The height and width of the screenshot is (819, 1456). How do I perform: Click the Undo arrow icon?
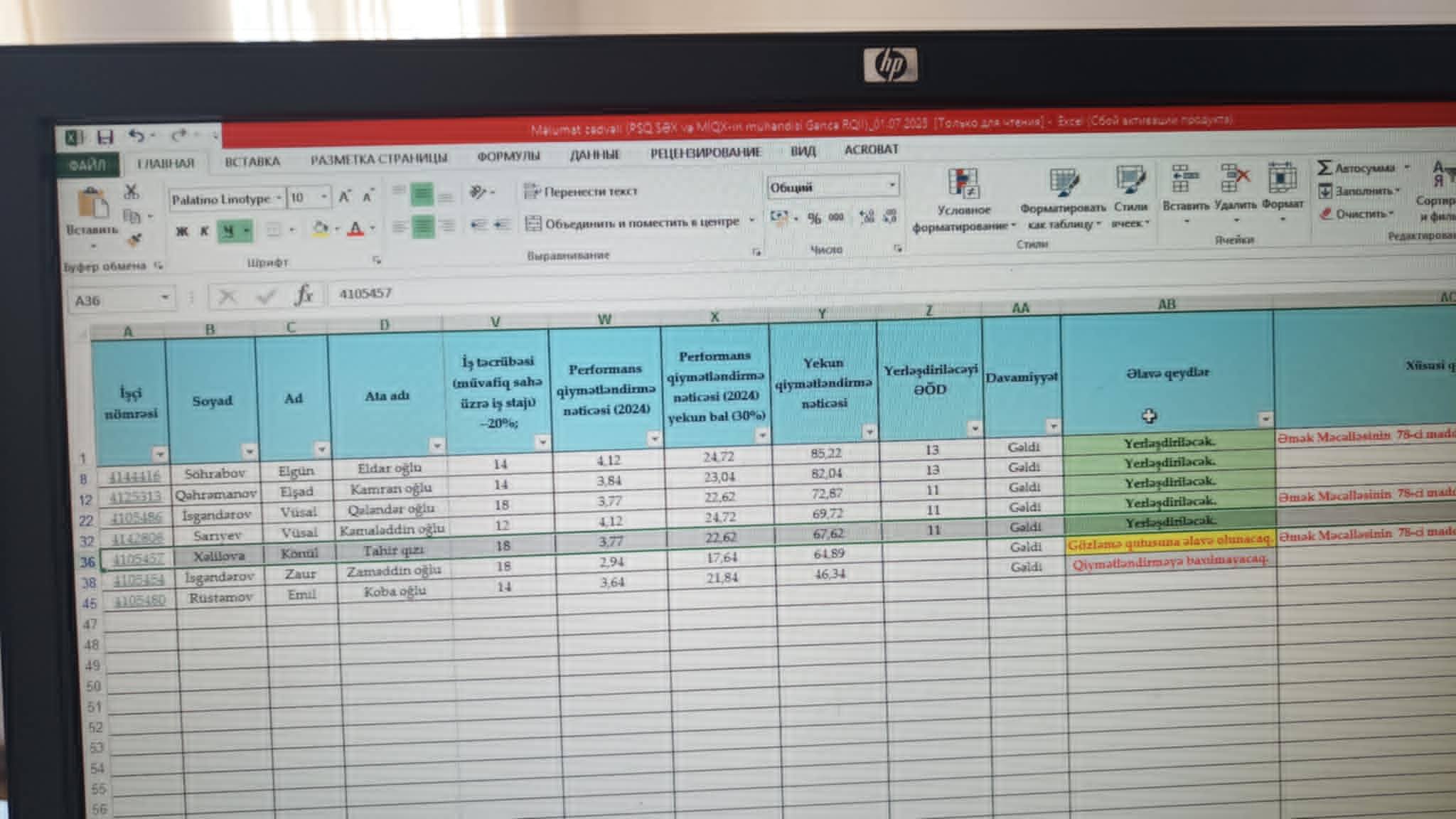(137, 135)
